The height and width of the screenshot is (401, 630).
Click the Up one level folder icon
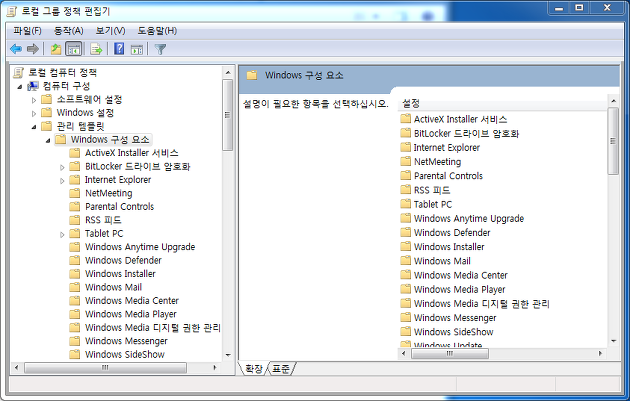(56, 49)
